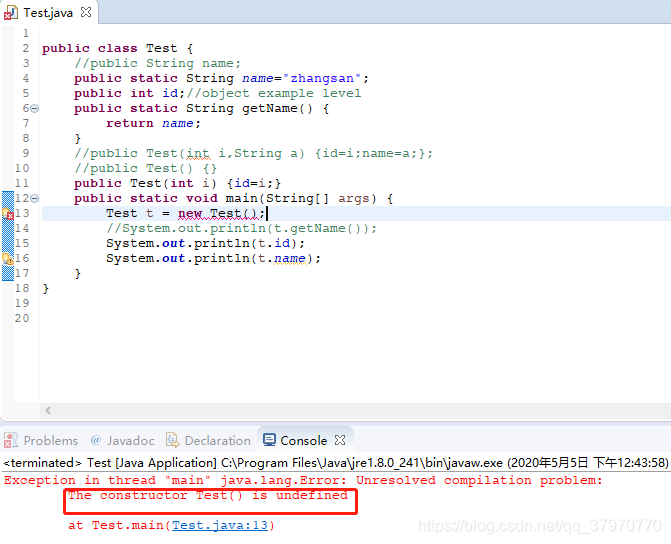The image size is (671, 544).
Task: Collapse the main method at line 12
Action: [35, 198]
